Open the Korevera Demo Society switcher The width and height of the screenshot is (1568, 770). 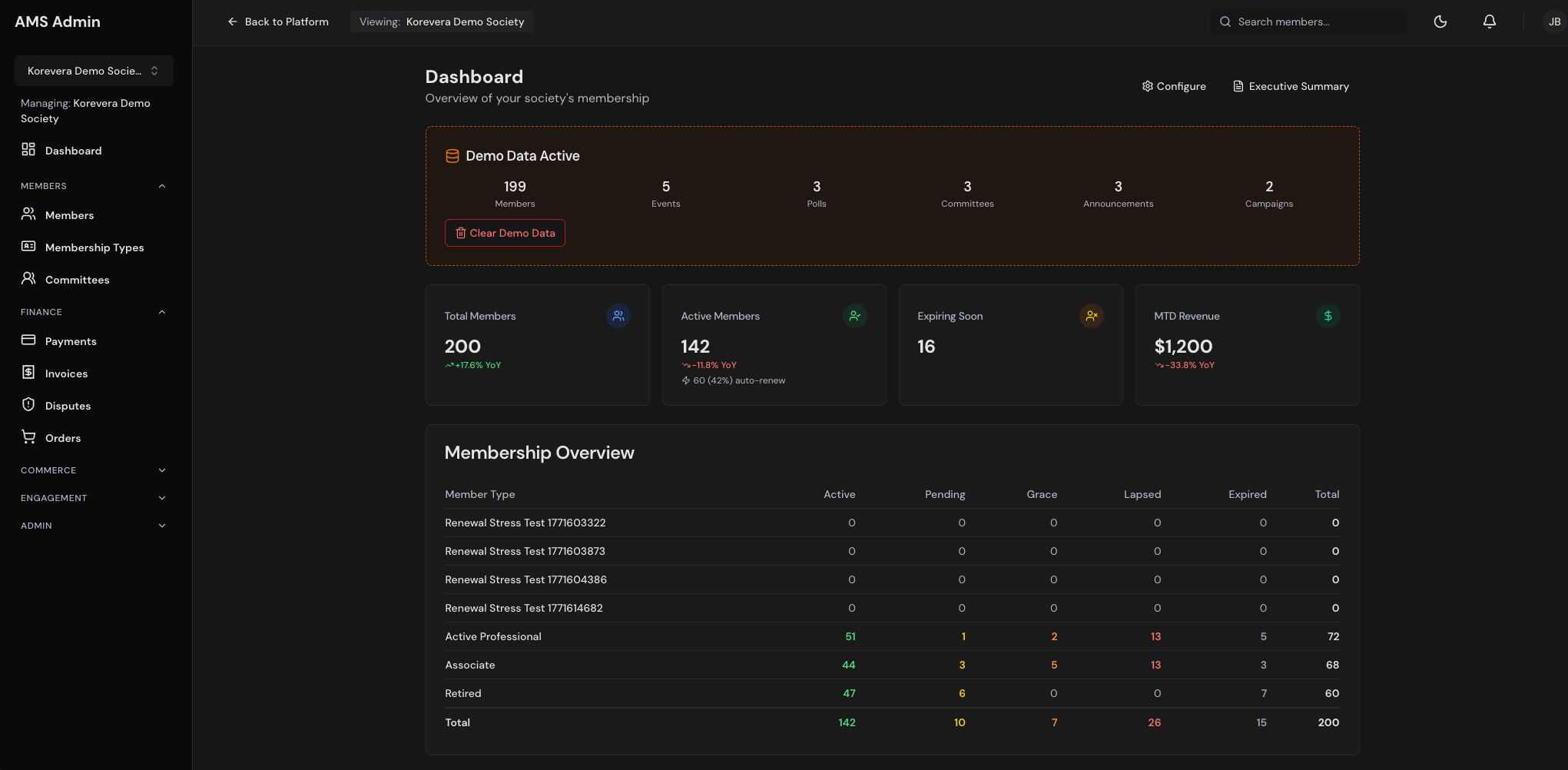[x=94, y=71]
